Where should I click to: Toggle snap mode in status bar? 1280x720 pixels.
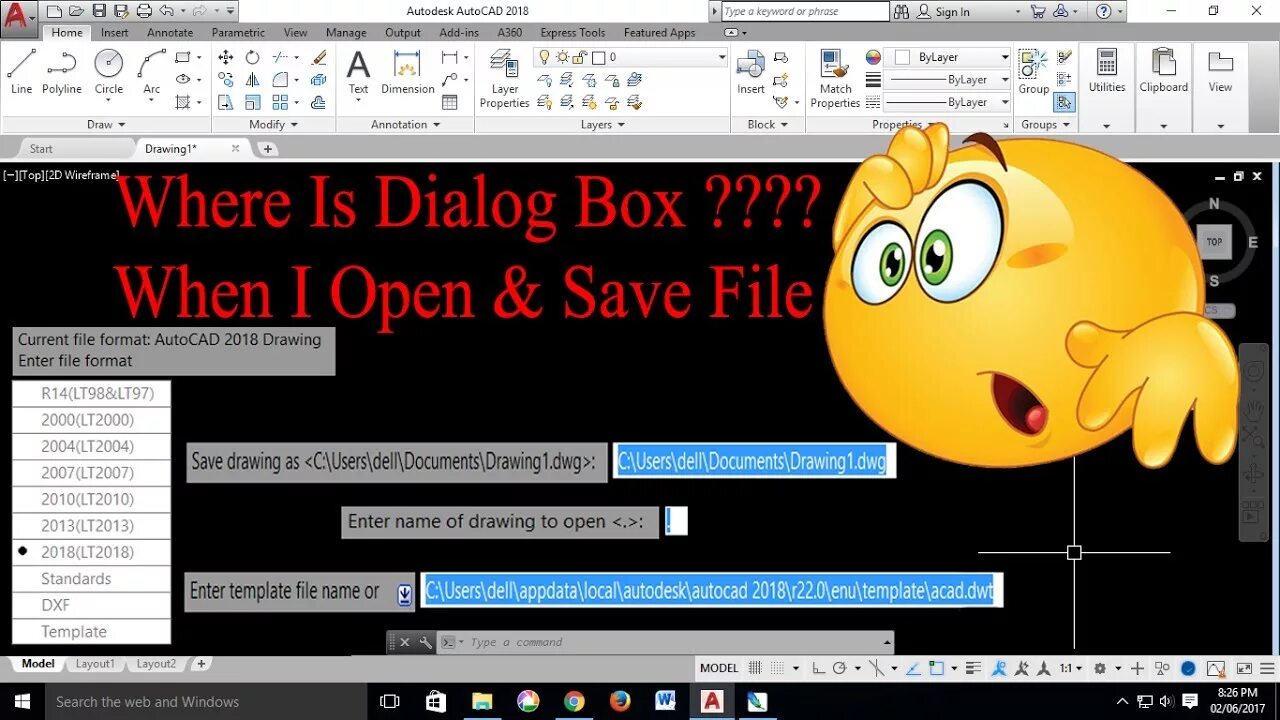click(x=776, y=668)
